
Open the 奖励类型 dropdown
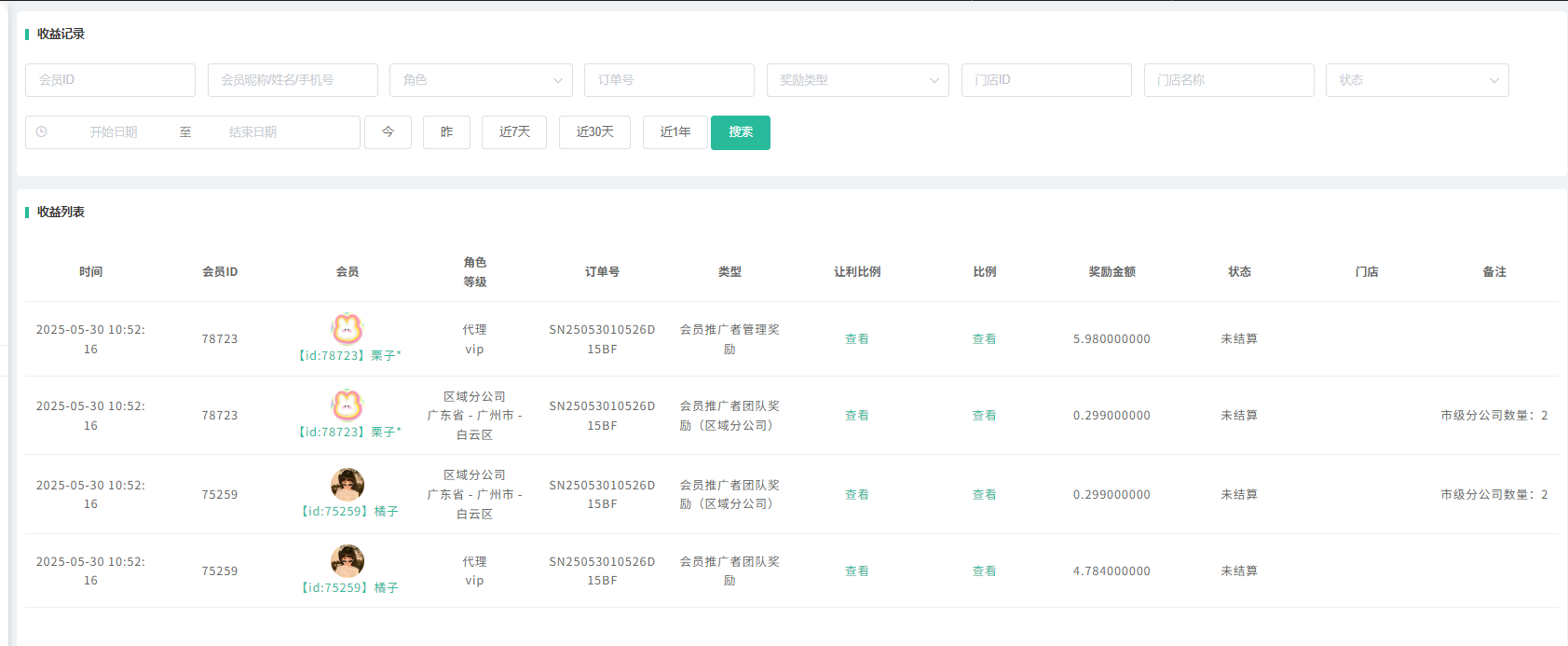[x=857, y=80]
